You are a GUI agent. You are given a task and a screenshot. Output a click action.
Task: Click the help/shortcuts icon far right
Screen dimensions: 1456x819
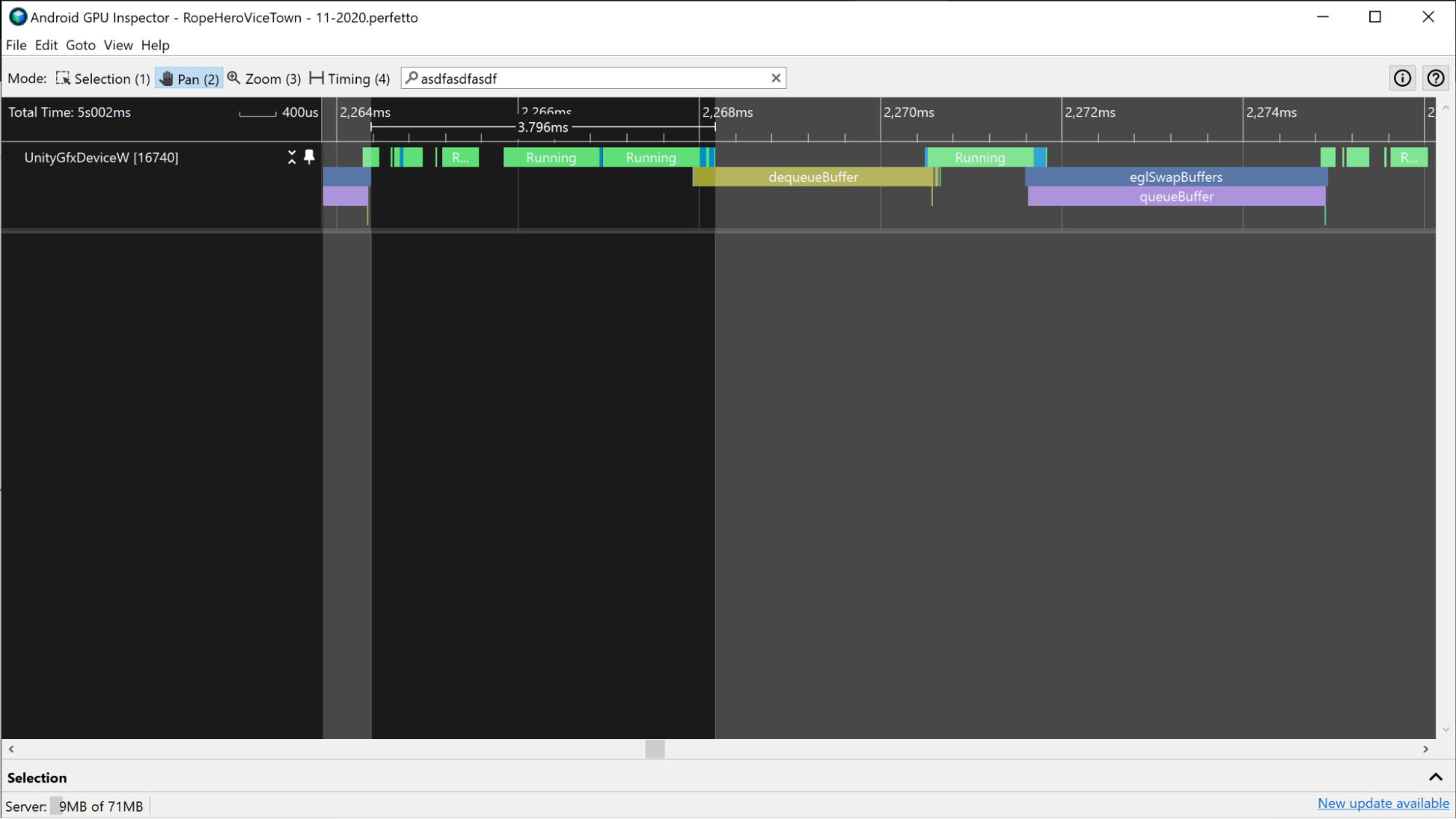click(x=1436, y=79)
